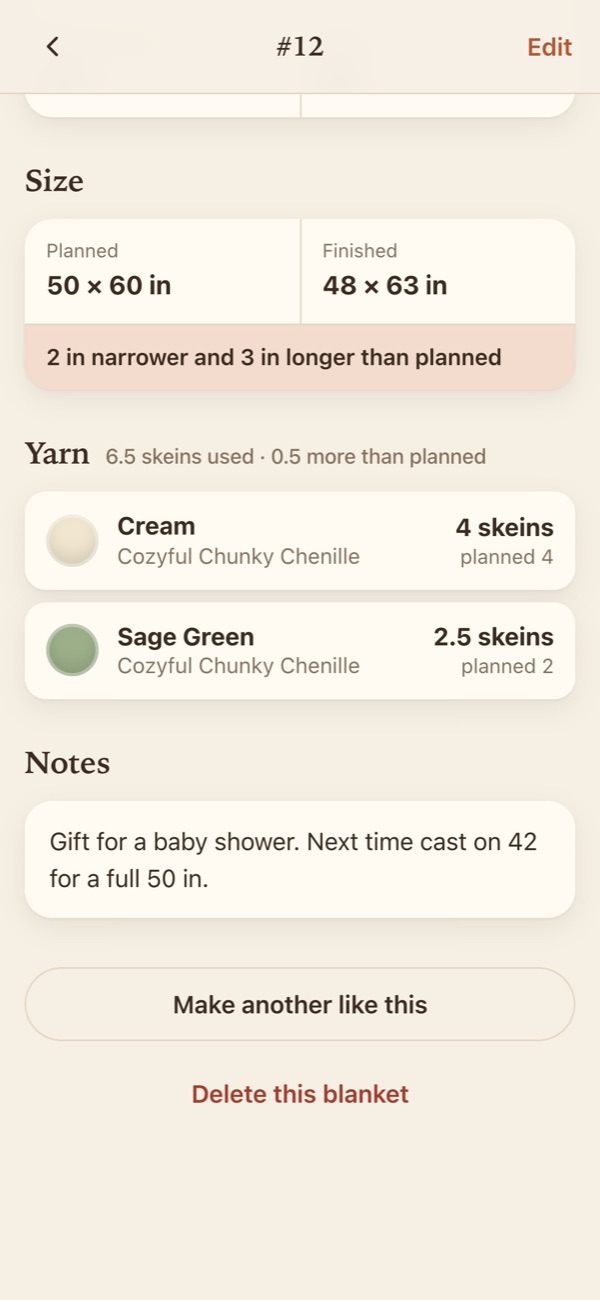The height and width of the screenshot is (1300, 600).
Task: Tap the partially hidden card at top
Action: click(x=300, y=105)
